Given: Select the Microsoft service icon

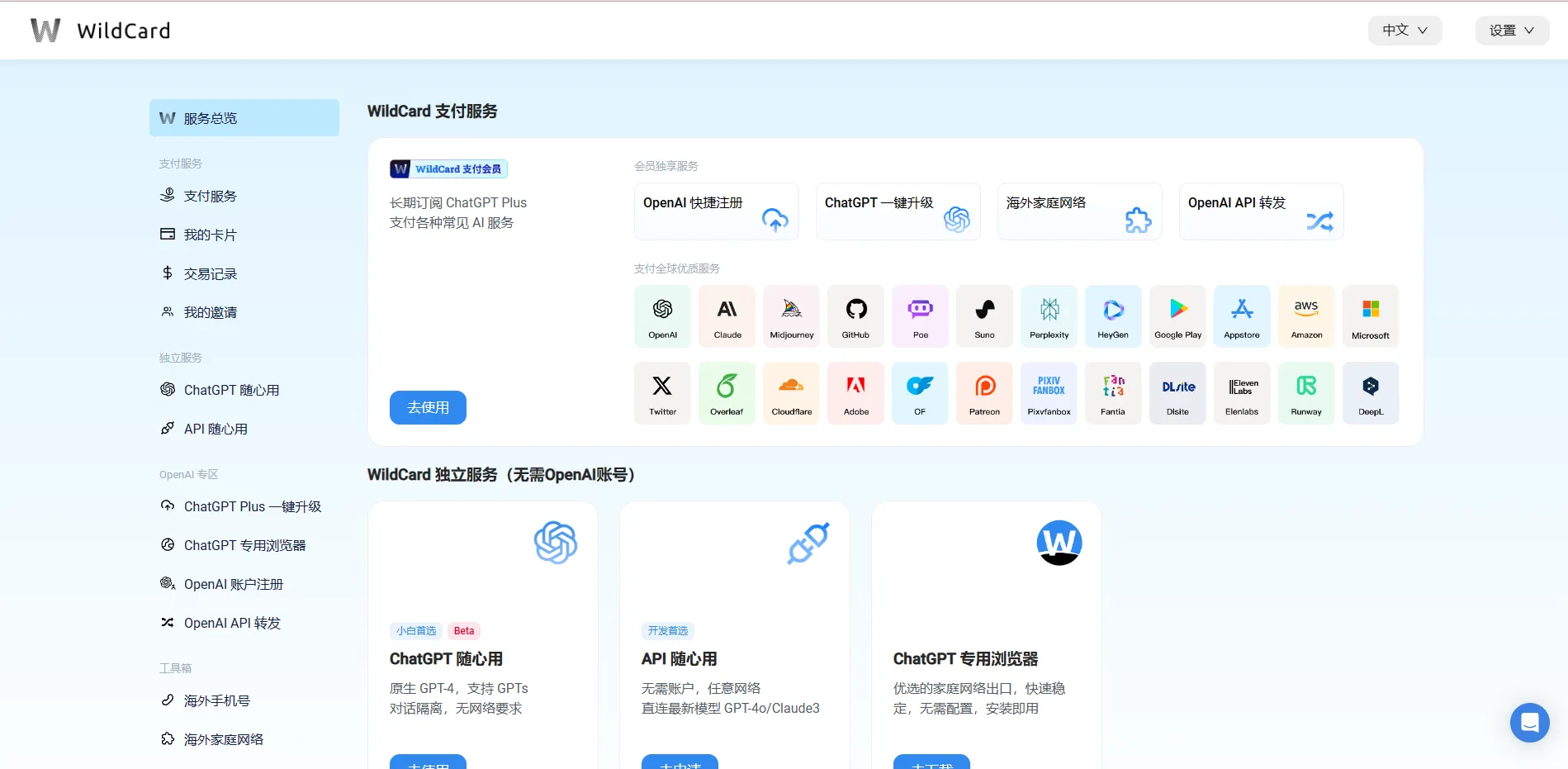Looking at the screenshot, I should pyautogui.click(x=1371, y=316).
